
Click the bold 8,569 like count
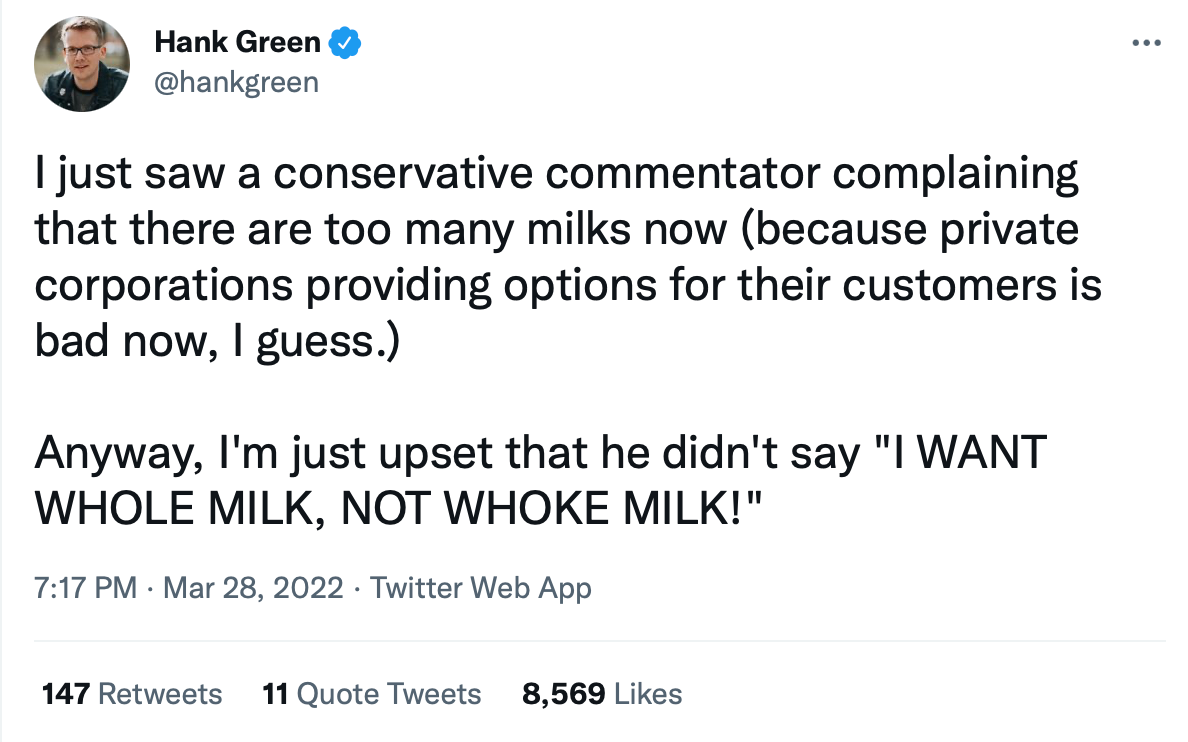tap(564, 693)
